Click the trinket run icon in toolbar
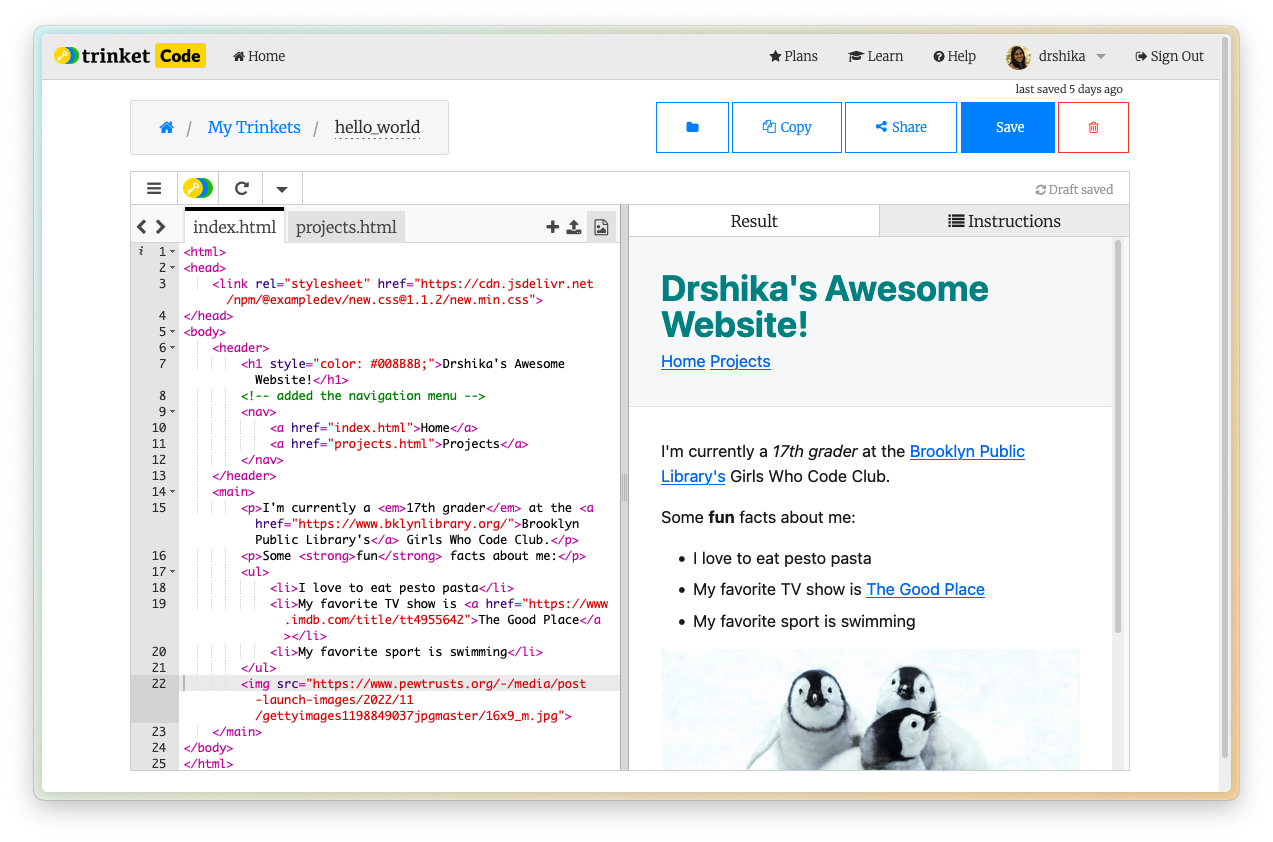 pyautogui.click(x=197, y=188)
